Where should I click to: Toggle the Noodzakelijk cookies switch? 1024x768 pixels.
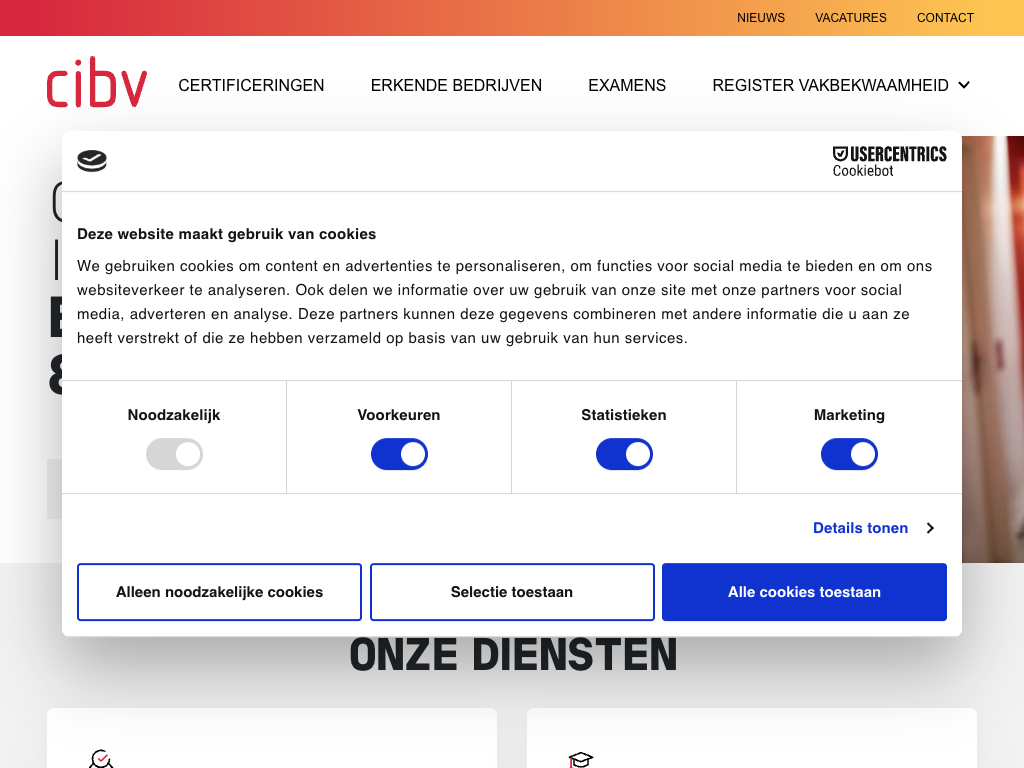click(174, 455)
